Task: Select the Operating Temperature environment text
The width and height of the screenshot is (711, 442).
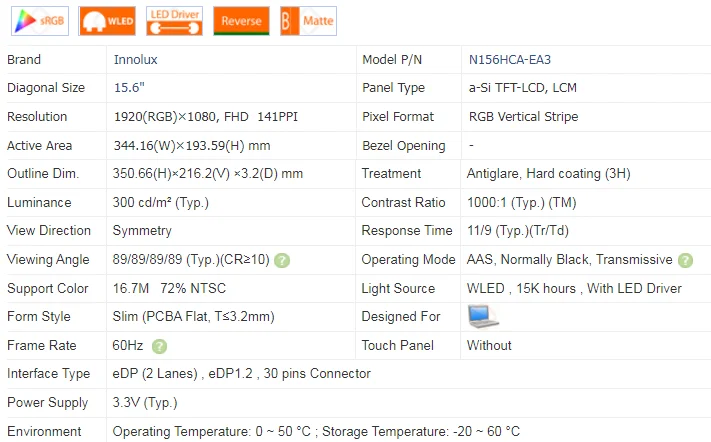Action: click(212, 431)
